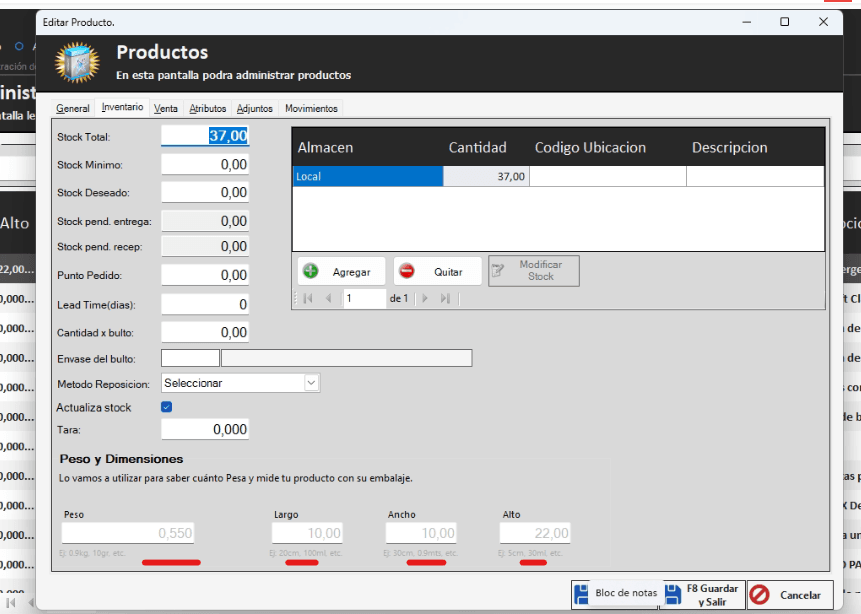Select the Local warehouse row
Viewport: 861px width, 614px height.
(367, 177)
